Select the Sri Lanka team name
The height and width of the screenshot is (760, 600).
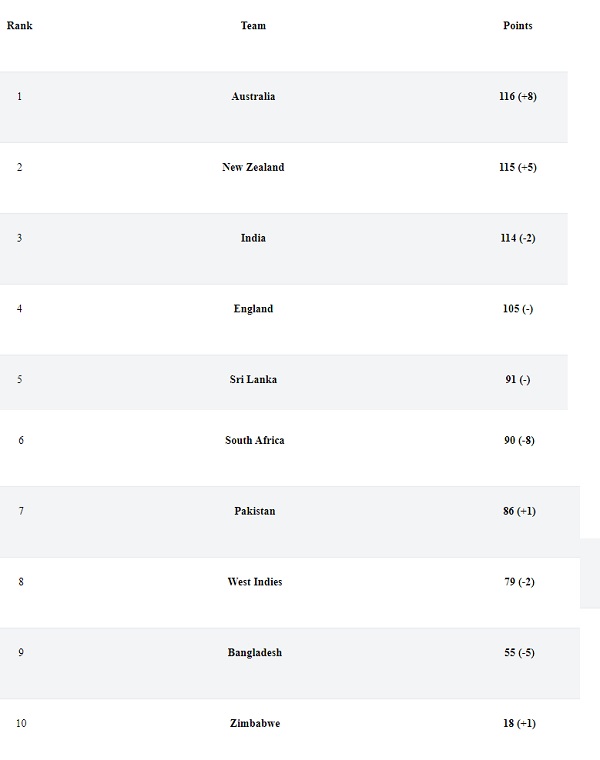[253, 380]
